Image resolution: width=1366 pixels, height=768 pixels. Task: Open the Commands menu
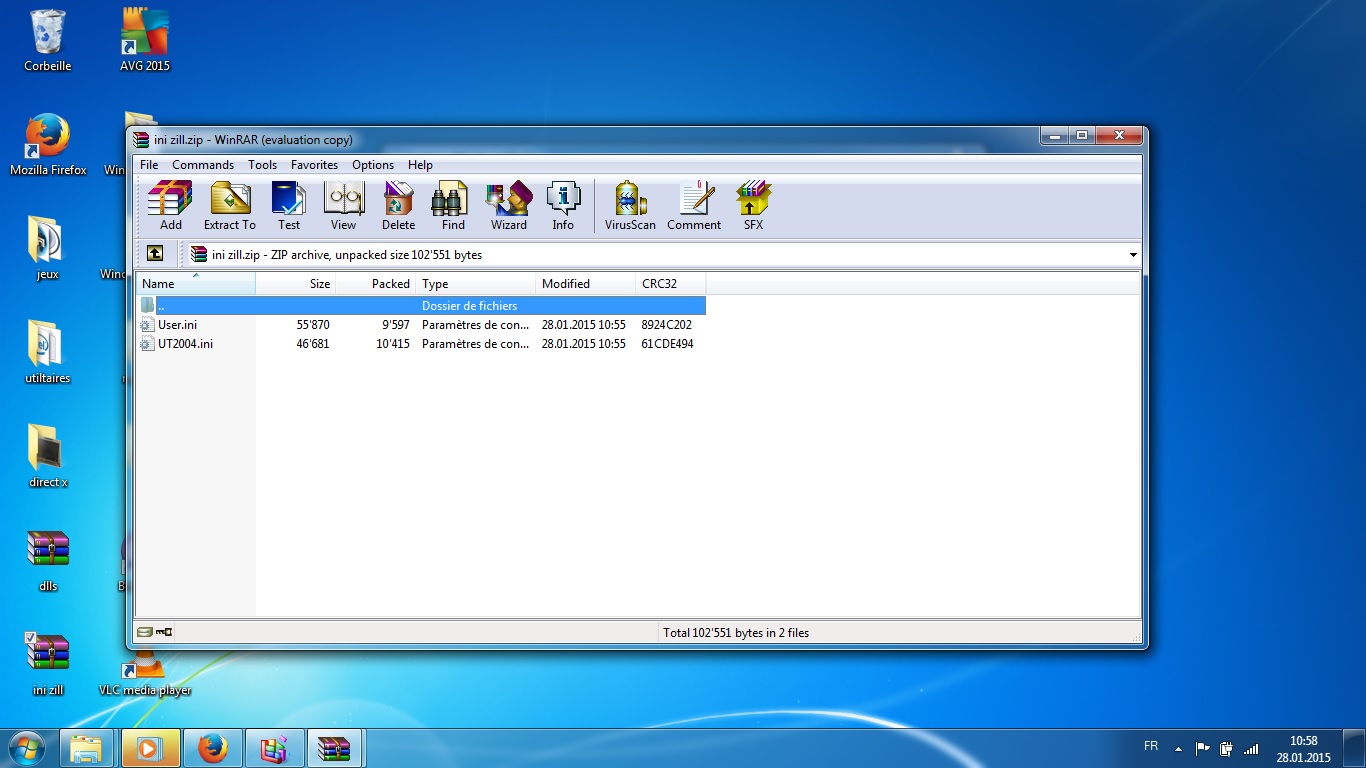[203, 165]
